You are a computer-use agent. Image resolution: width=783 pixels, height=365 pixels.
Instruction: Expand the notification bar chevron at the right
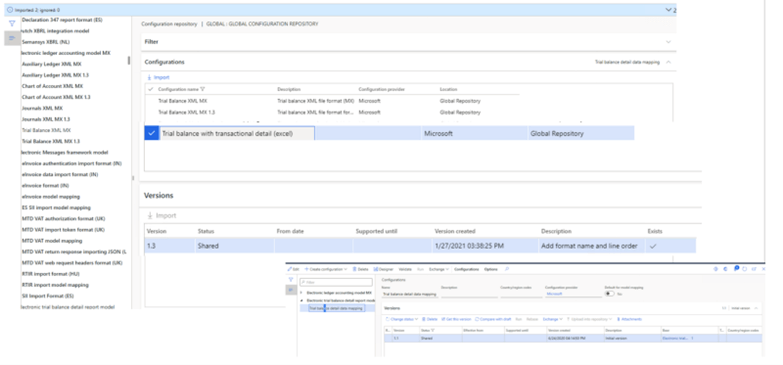point(669,9)
